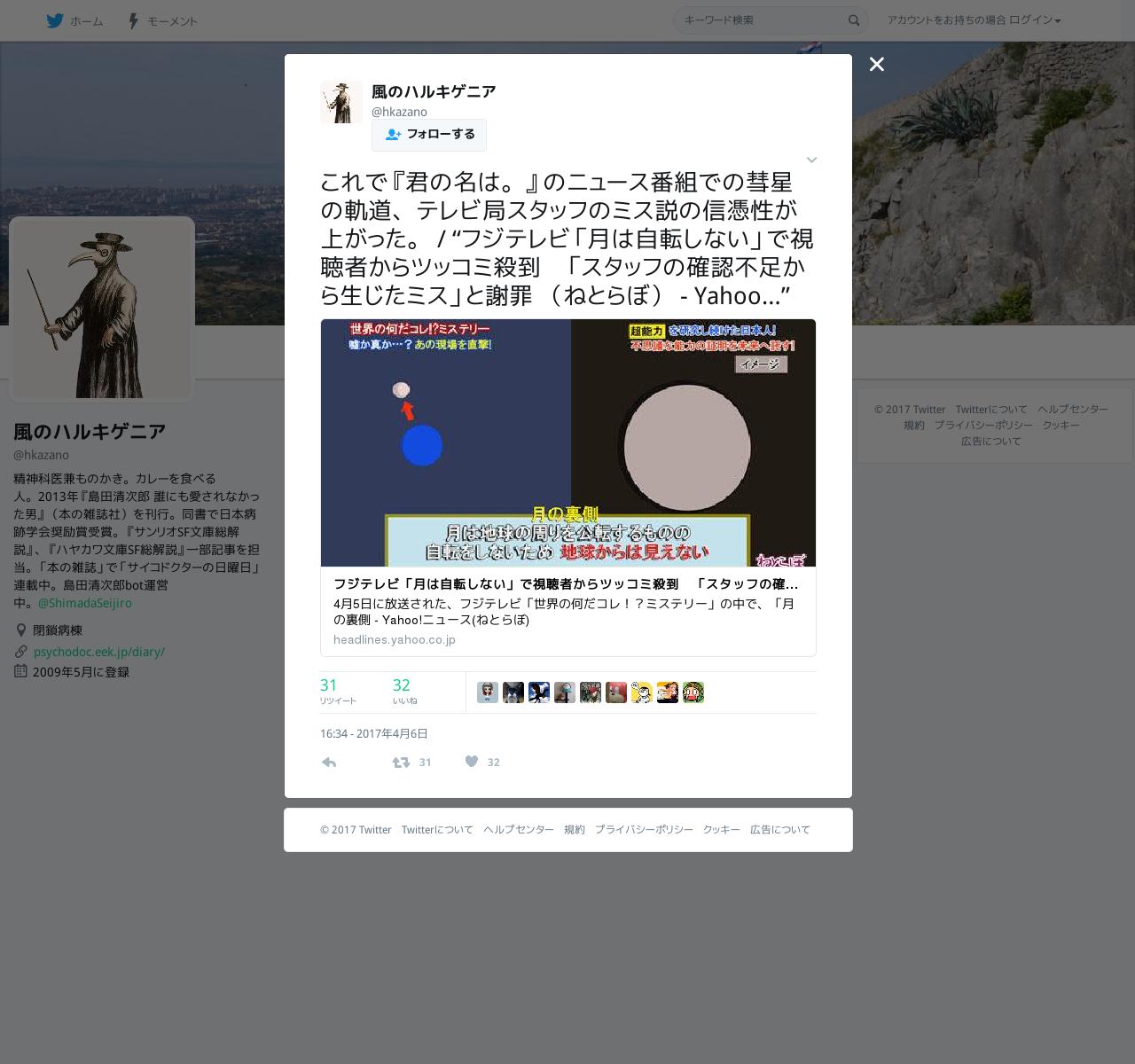Open @ShimadaSeijiro mention in bio
This screenshot has height=1064, width=1135.
[85, 603]
